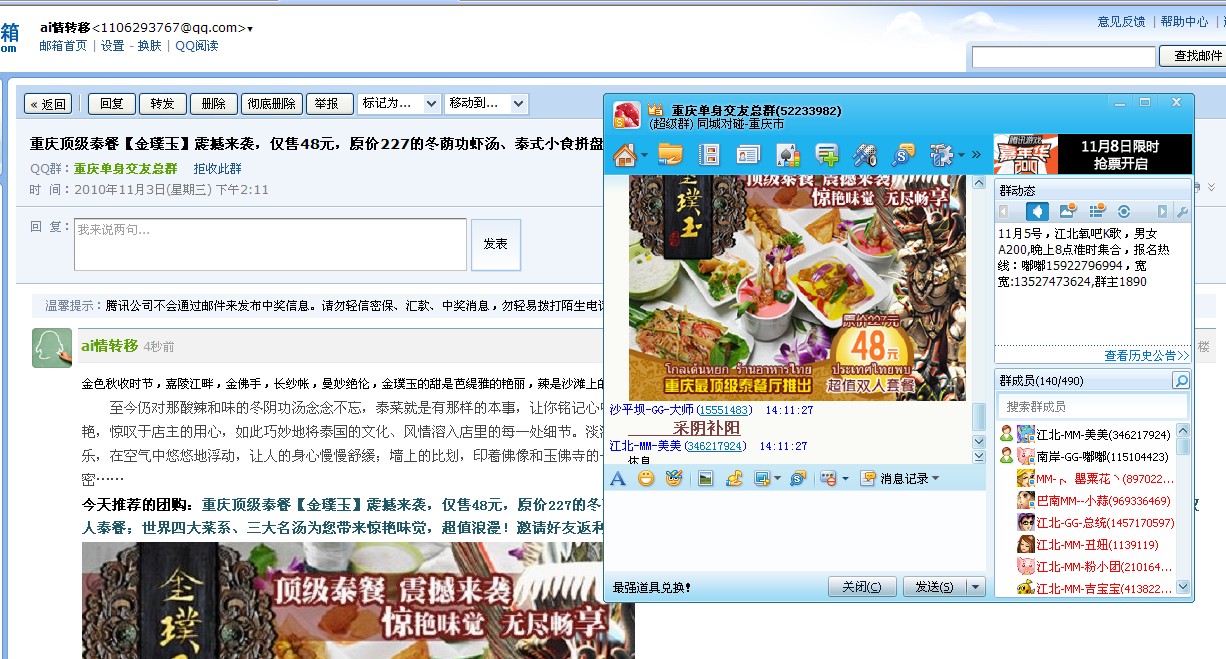Open the font style letter A tool
The height and width of the screenshot is (659, 1226).
pyautogui.click(x=618, y=478)
